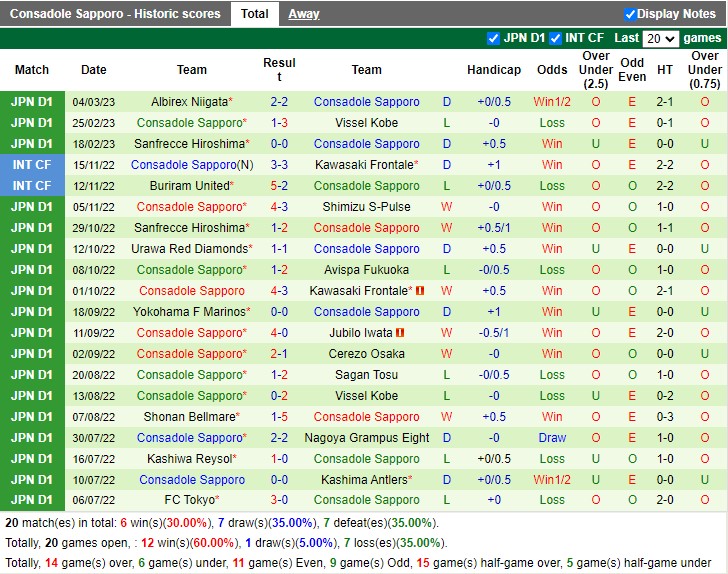Open Consadole Sapporo link on 10/07/22 row
This screenshot has height=574, width=728.
192,480
